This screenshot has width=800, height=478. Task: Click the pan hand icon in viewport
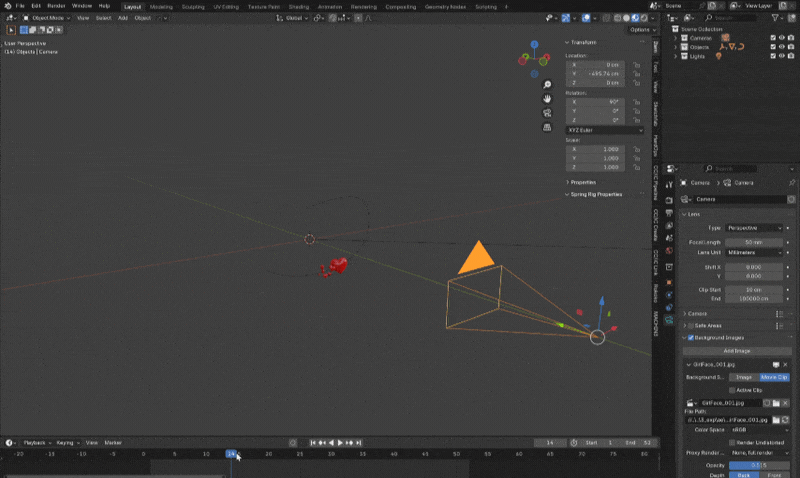click(547, 99)
